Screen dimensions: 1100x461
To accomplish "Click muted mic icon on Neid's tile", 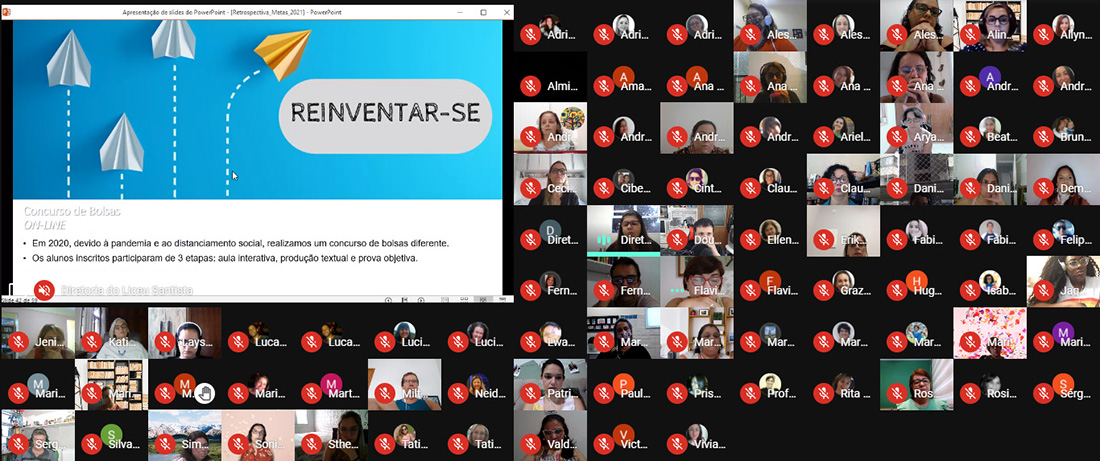I will [458, 393].
